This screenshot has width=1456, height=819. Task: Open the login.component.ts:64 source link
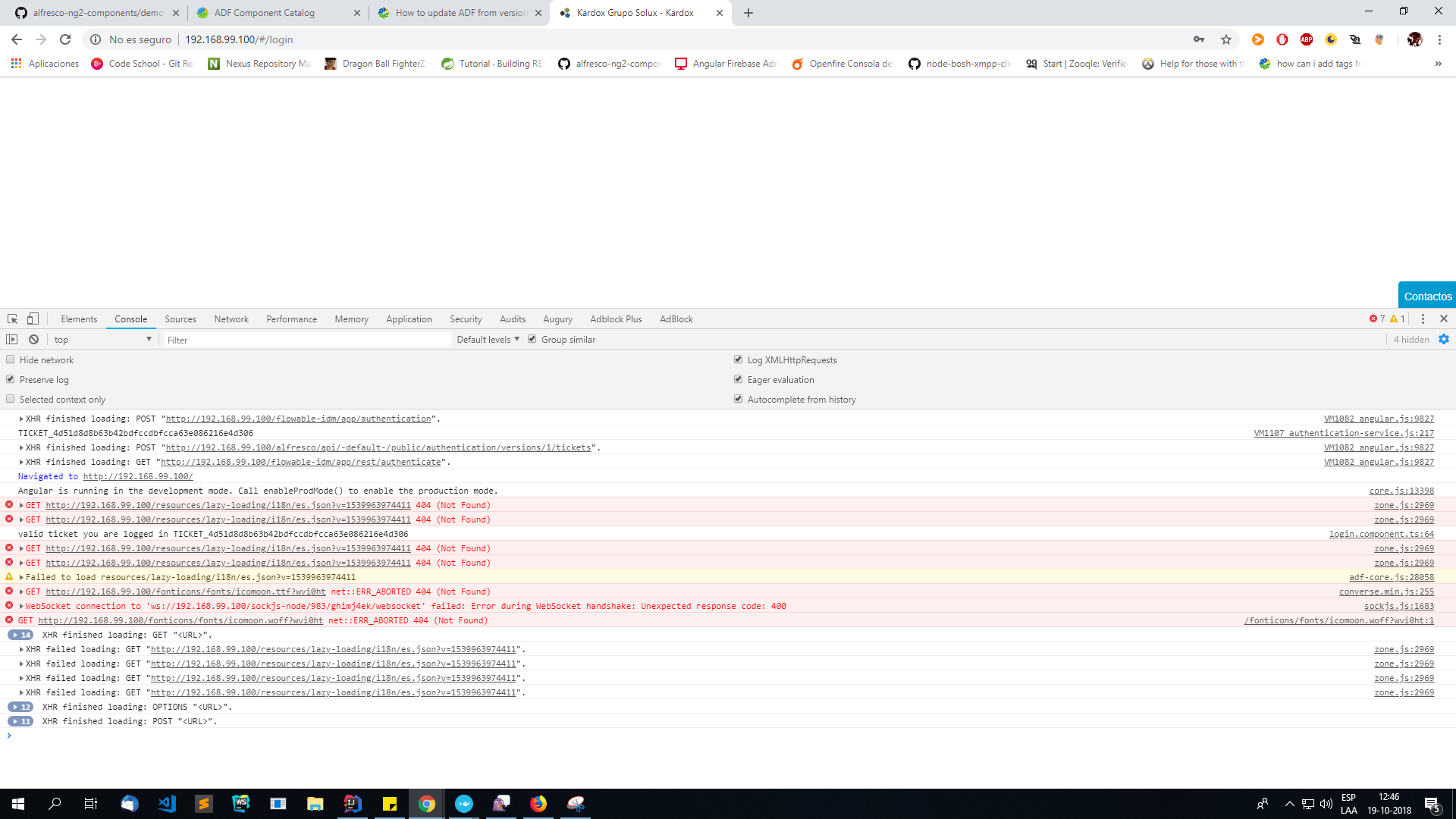coord(1382,534)
